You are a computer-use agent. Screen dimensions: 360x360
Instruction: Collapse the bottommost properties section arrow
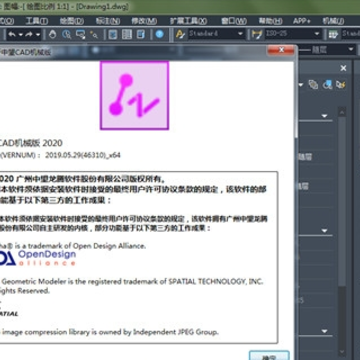[324, 331]
